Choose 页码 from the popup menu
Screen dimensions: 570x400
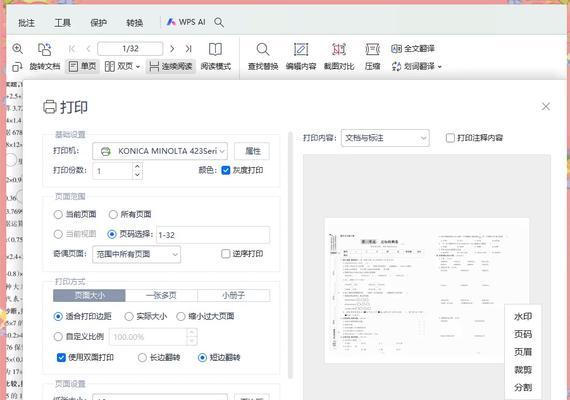523,334
